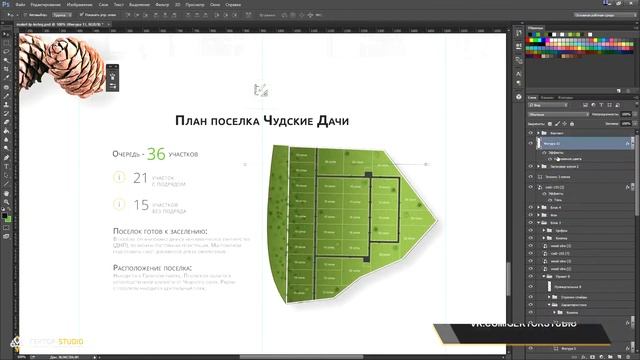Expand the Блок 4 group
Viewport: 640px width, 360px height.
point(538,207)
